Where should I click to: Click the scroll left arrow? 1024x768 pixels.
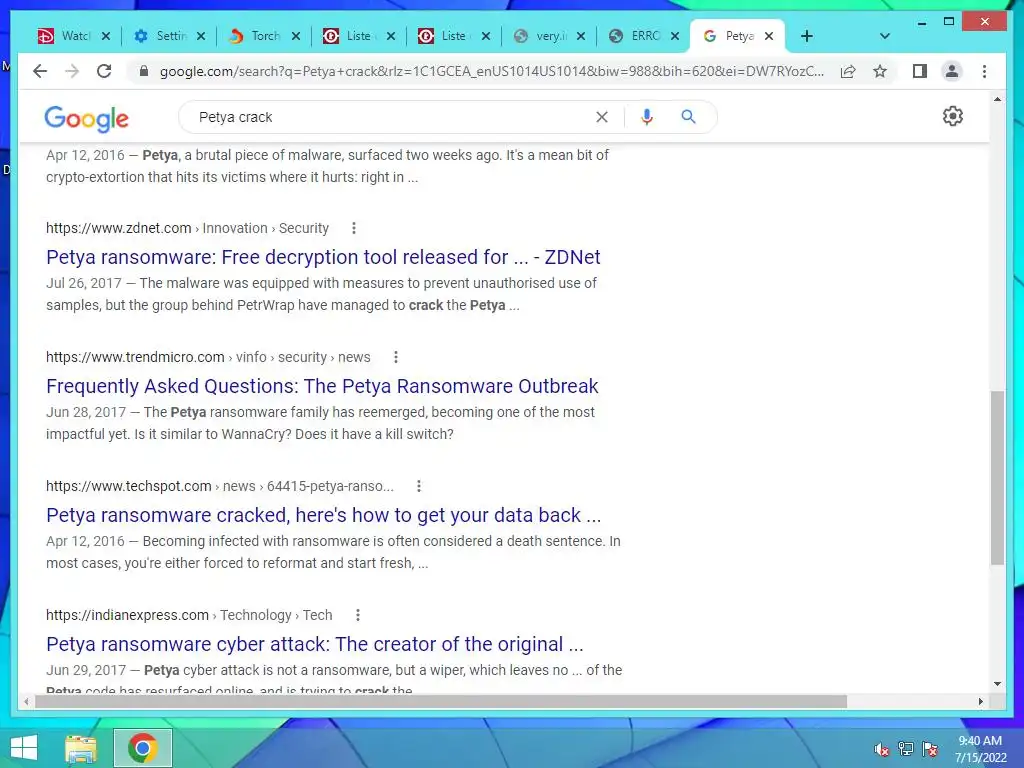[x=26, y=701]
